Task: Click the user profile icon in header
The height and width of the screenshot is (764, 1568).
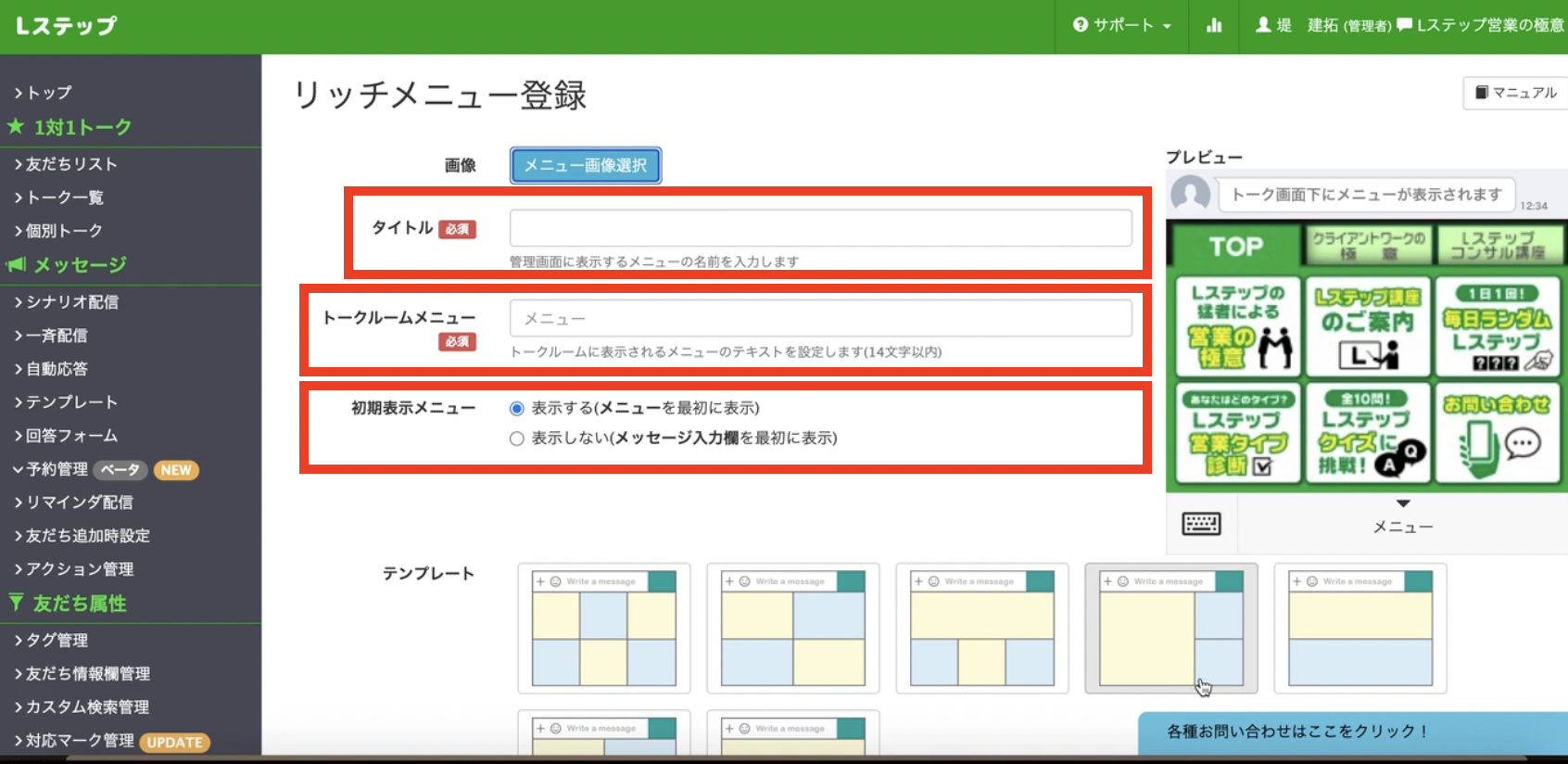Action: [x=1263, y=25]
